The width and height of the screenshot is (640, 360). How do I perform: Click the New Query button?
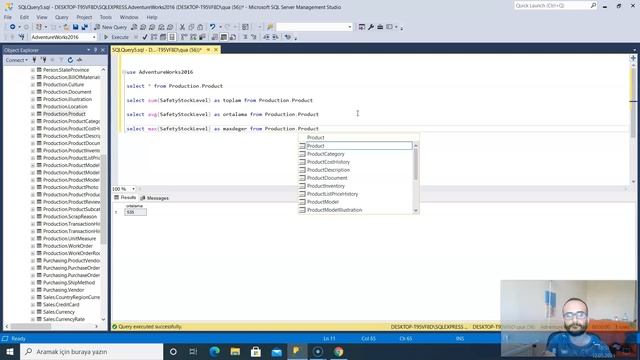pos(111,27)
